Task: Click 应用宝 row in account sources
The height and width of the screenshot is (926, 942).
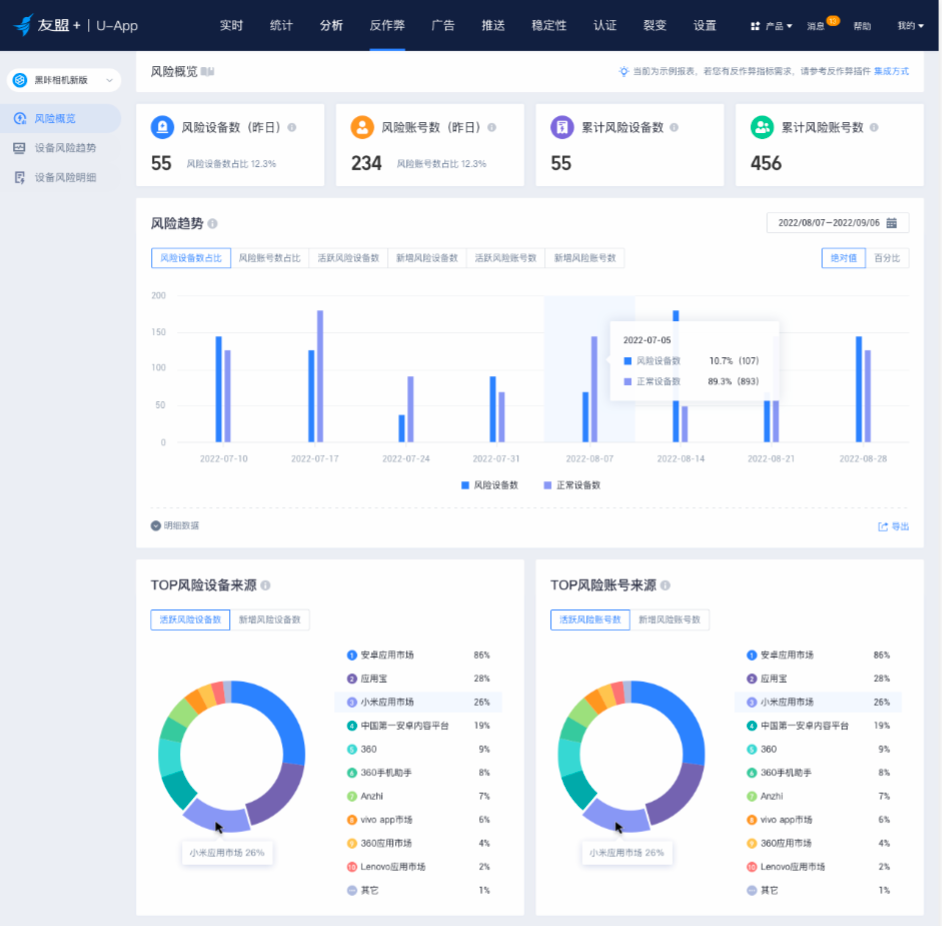Action: [818, 678]
